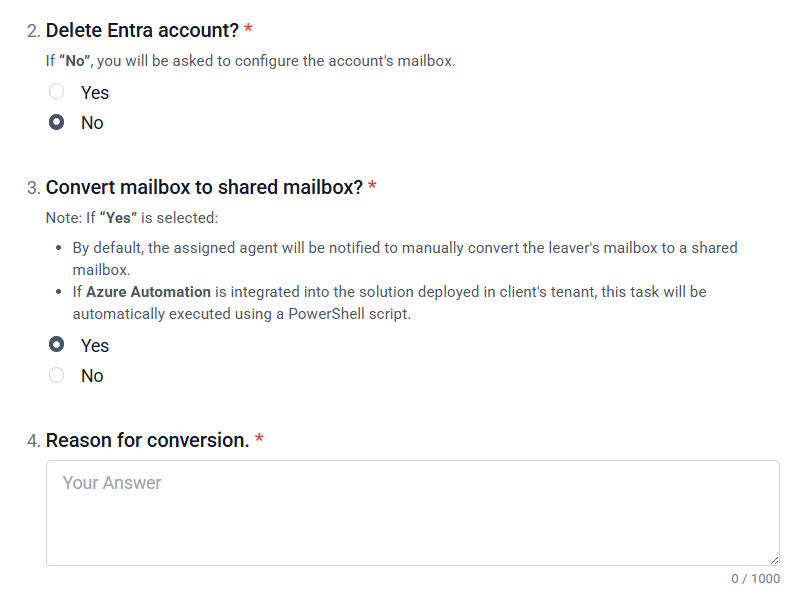
Task: Click the "Yes" label under Delete Entra account
Action: click(95, 93)
